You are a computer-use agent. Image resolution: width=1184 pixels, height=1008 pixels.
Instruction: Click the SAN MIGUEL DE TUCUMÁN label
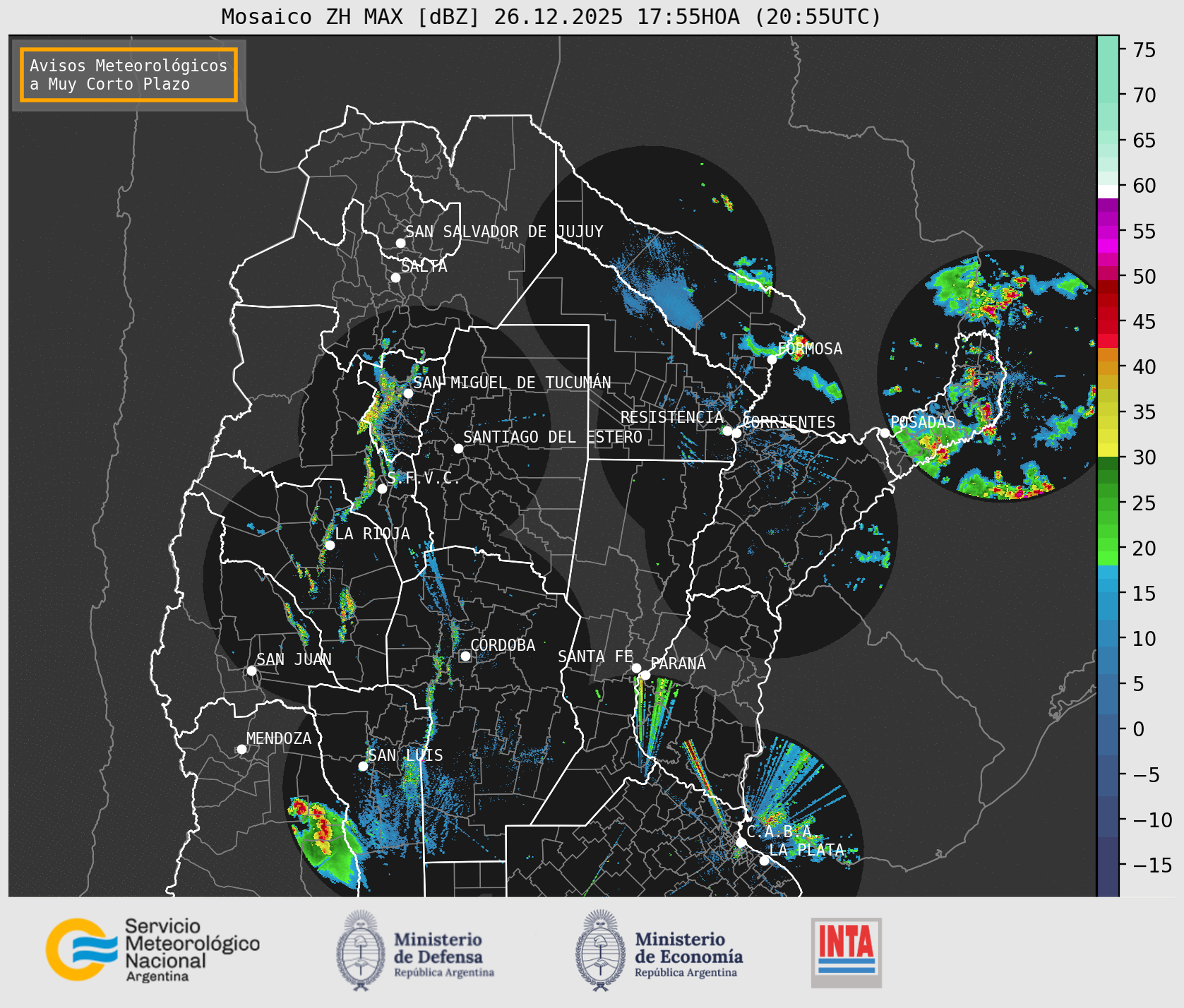[x=512, y=383]
